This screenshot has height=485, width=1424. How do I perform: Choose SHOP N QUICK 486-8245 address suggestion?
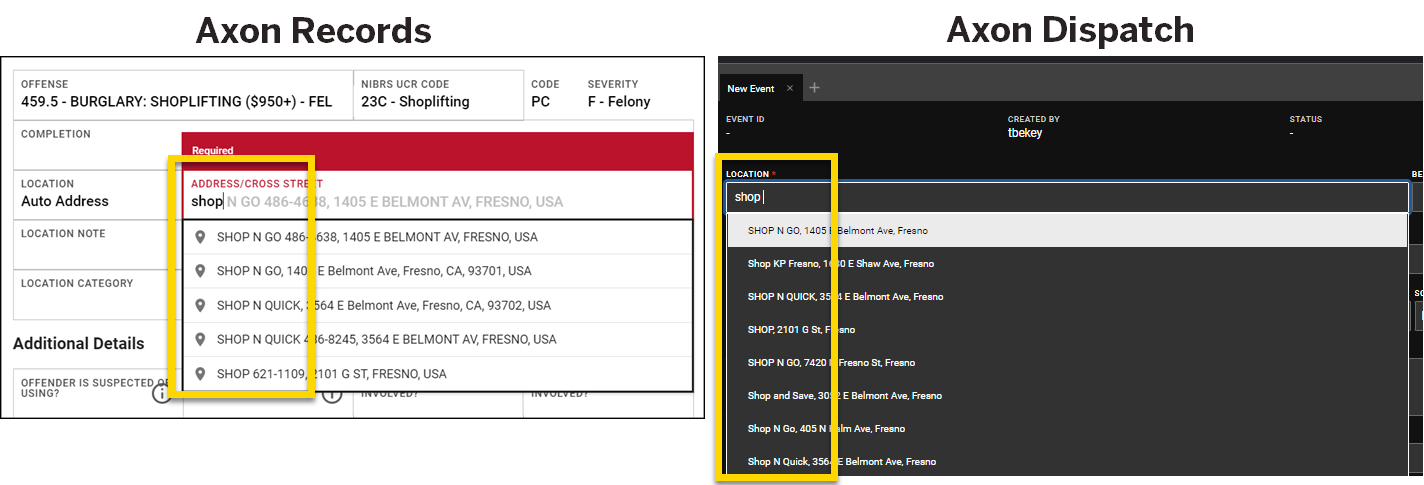pos(386,340)
